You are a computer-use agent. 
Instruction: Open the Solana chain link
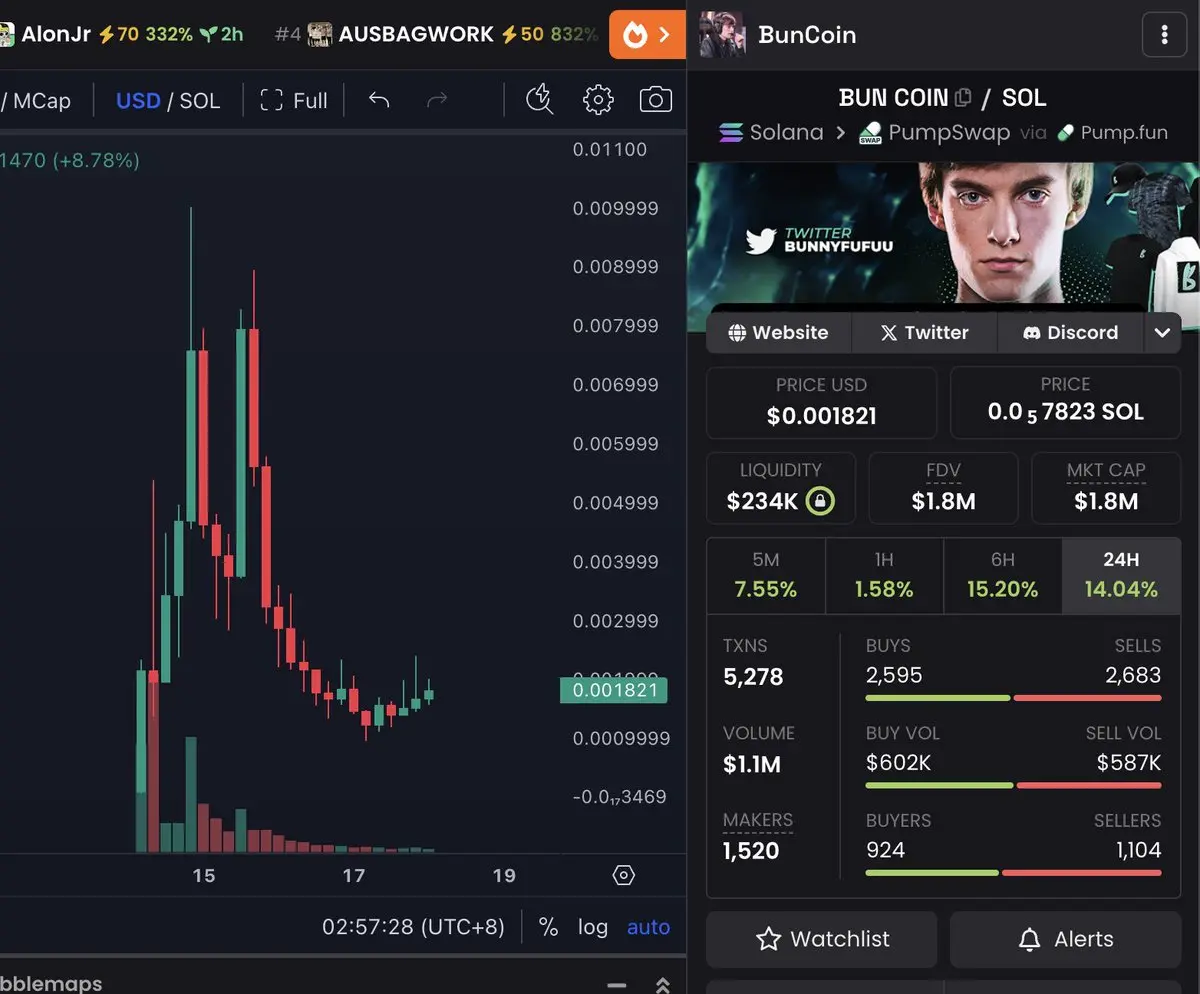point(771,132)
